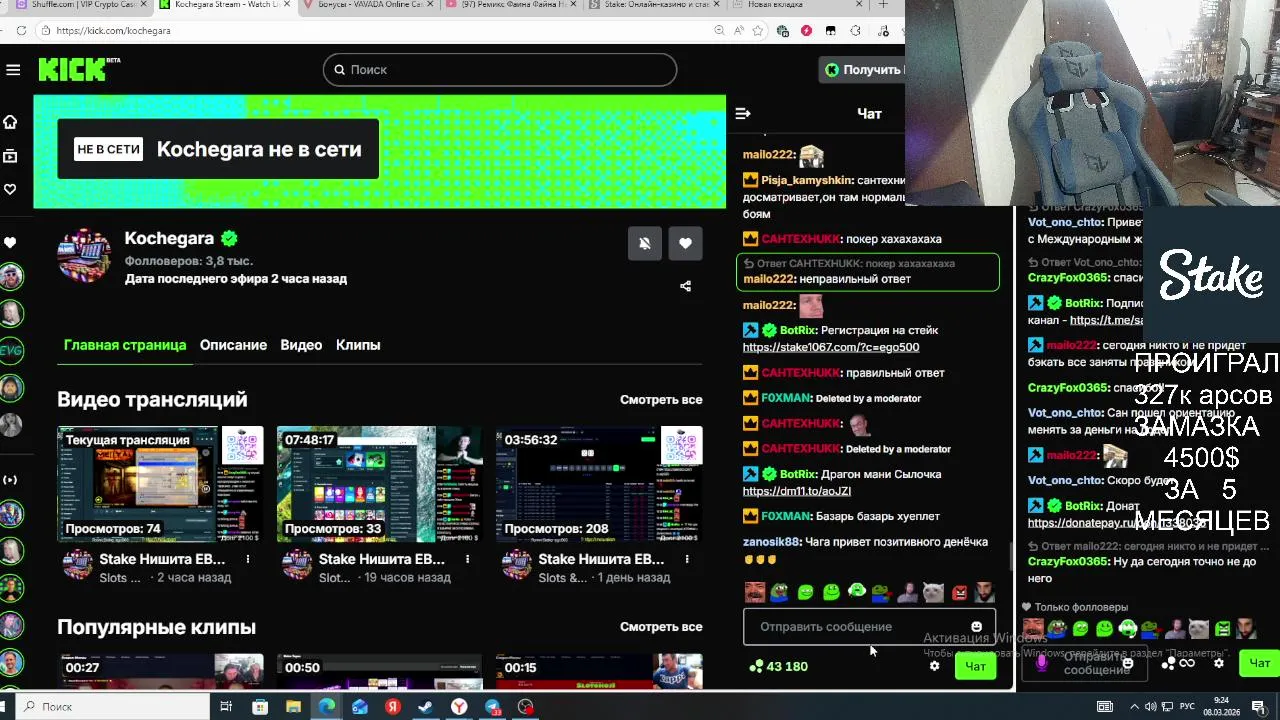This screenshot has width=1280, height=720.
Task: Collapse the chat panel with arrow icon
Action: pyautogui.click(x=742, y=114)
